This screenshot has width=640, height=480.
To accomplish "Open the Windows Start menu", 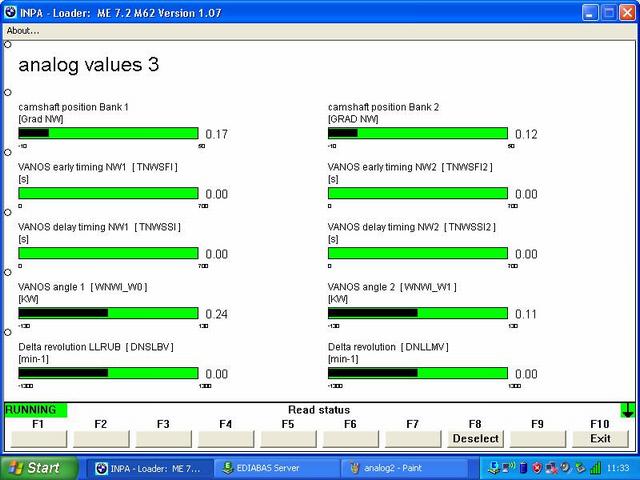I will pos(35,468).
